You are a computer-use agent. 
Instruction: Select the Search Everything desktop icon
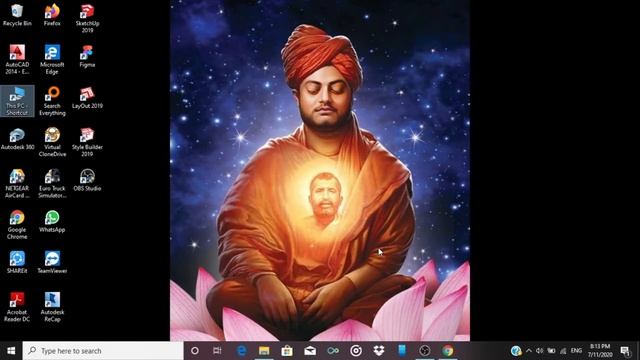click(52, 101)
